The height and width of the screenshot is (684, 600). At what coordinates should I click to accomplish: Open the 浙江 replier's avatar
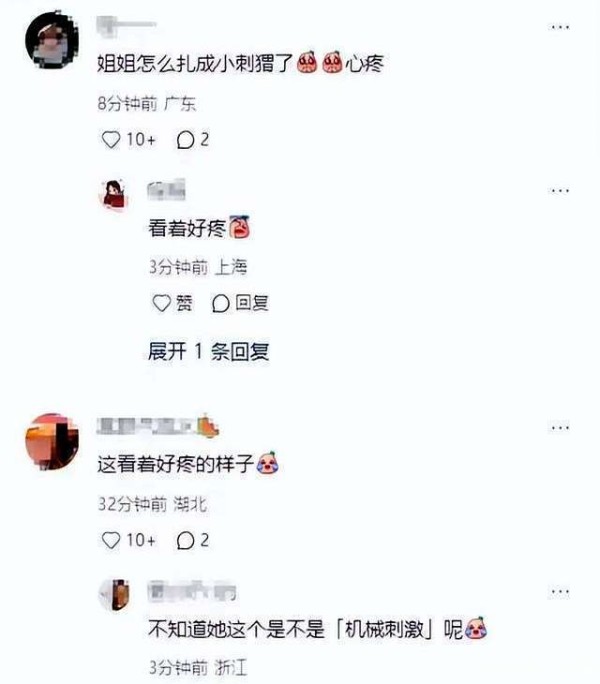(115, 594)
